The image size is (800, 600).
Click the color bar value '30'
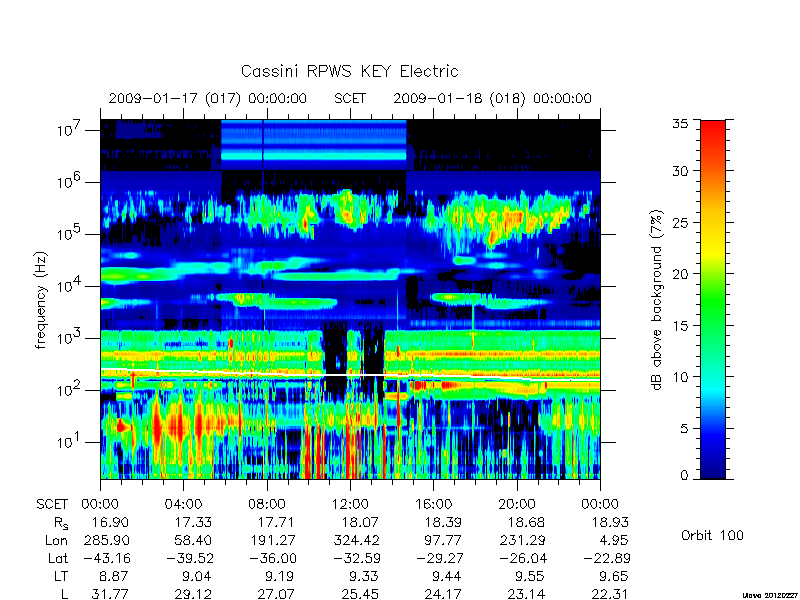680,171
